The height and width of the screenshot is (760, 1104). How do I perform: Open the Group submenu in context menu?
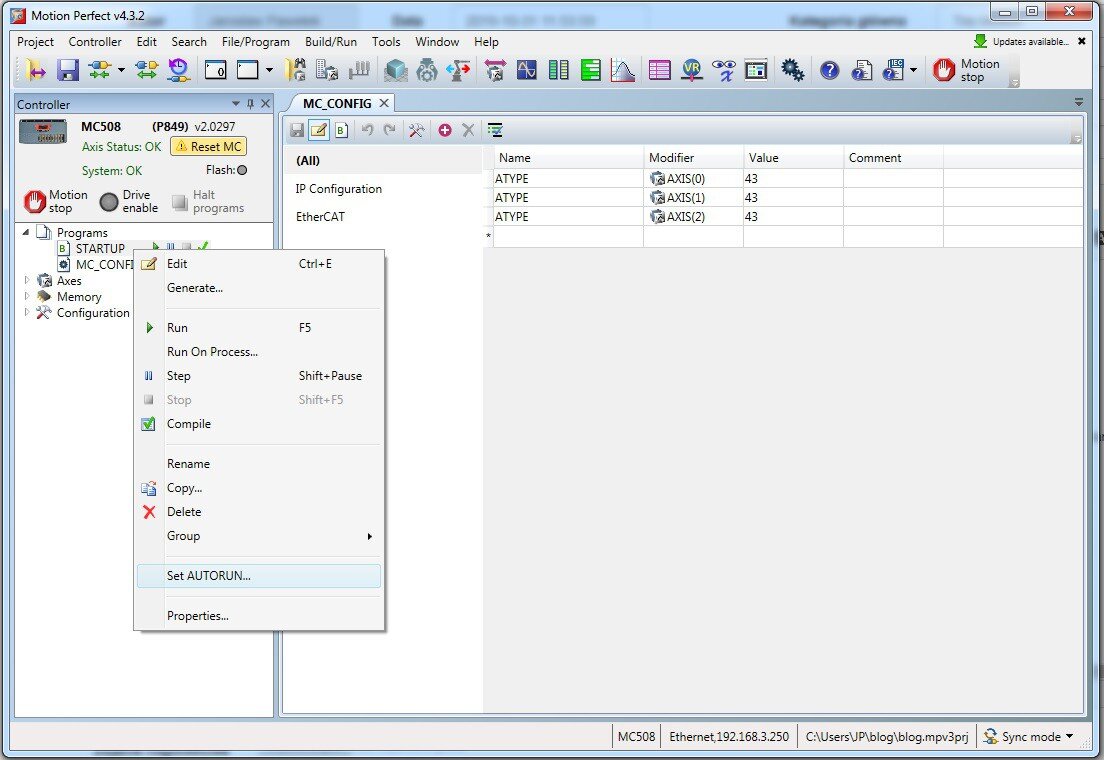(259, 536)
